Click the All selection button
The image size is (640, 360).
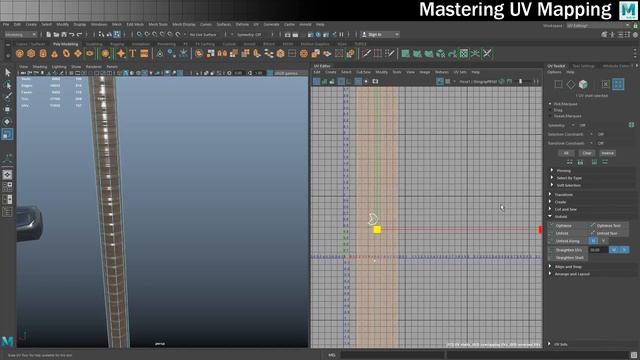tap(566, 153)
